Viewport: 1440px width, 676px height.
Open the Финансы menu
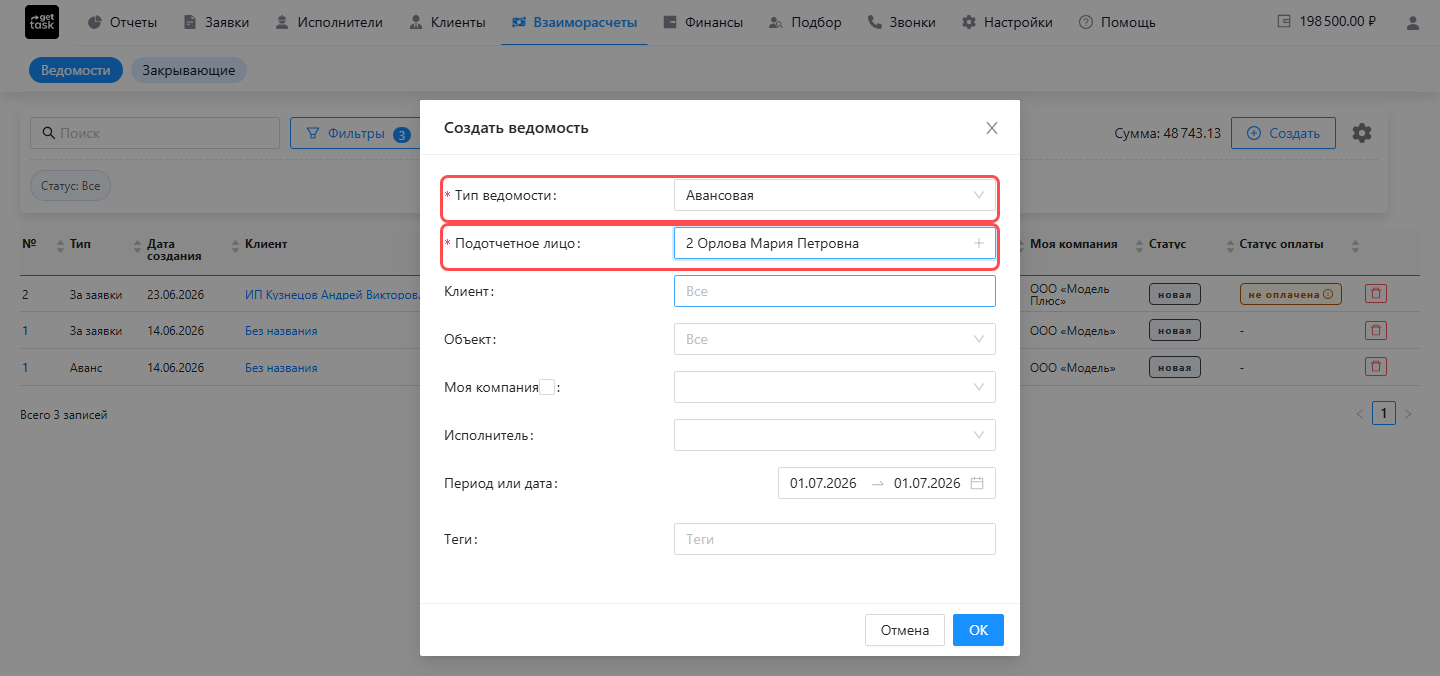click(702, 22)
